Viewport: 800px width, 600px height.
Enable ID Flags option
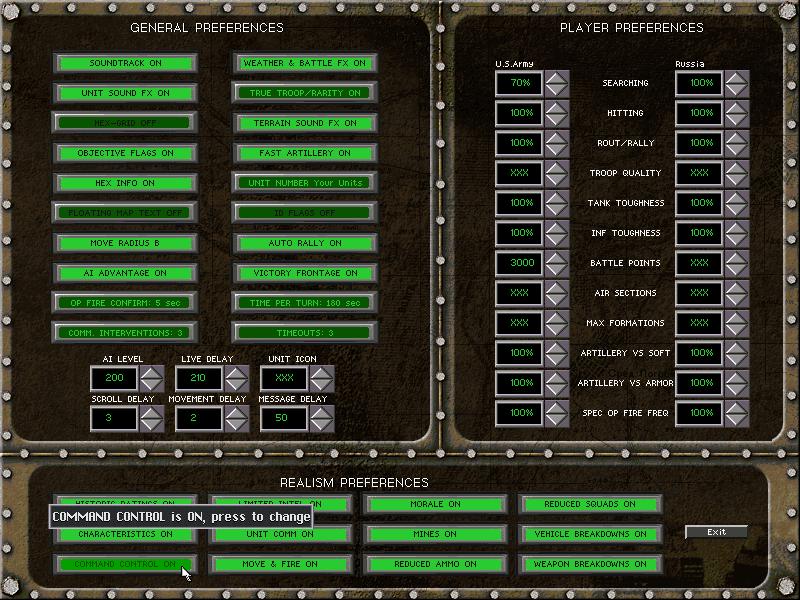click(x=305, y=213)
